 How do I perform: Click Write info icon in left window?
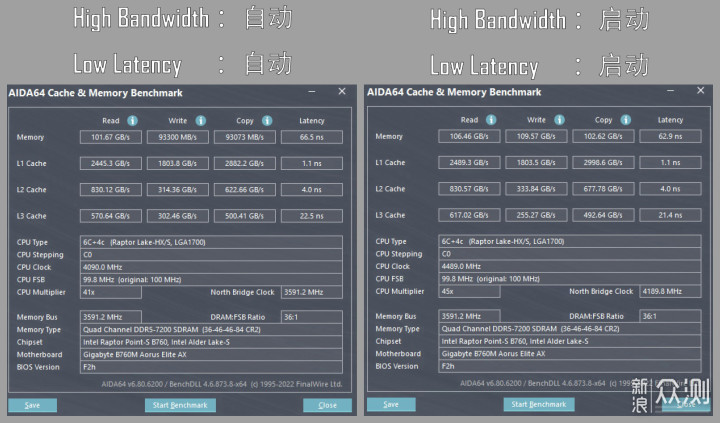point(201,121)
